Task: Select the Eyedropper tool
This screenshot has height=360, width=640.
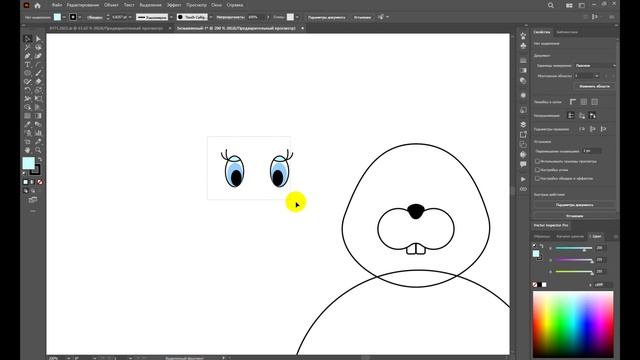Action: pyautogui.click(x=28, y=124)
